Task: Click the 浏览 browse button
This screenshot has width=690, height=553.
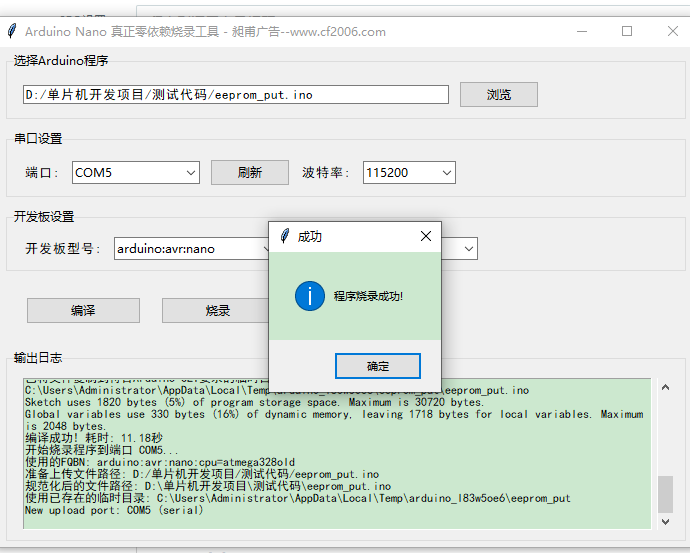Action: click(498, 95)
